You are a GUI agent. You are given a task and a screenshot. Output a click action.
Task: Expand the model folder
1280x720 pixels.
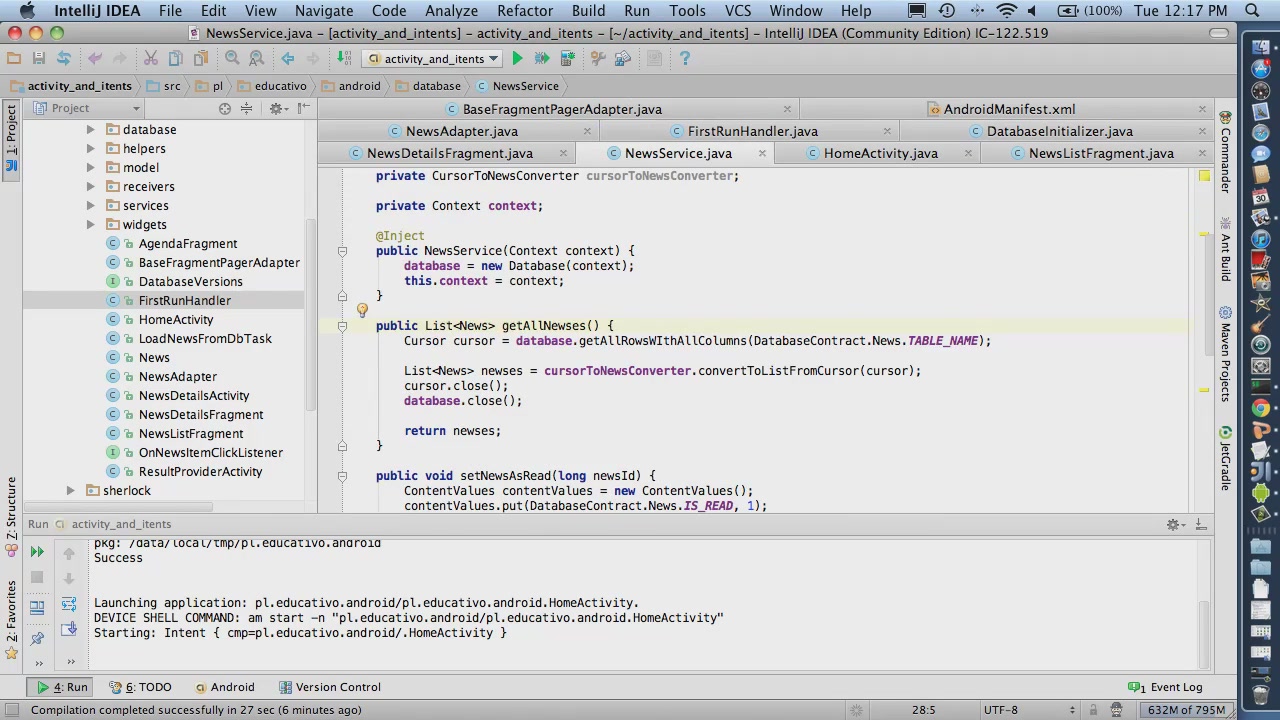coord(90,168)
